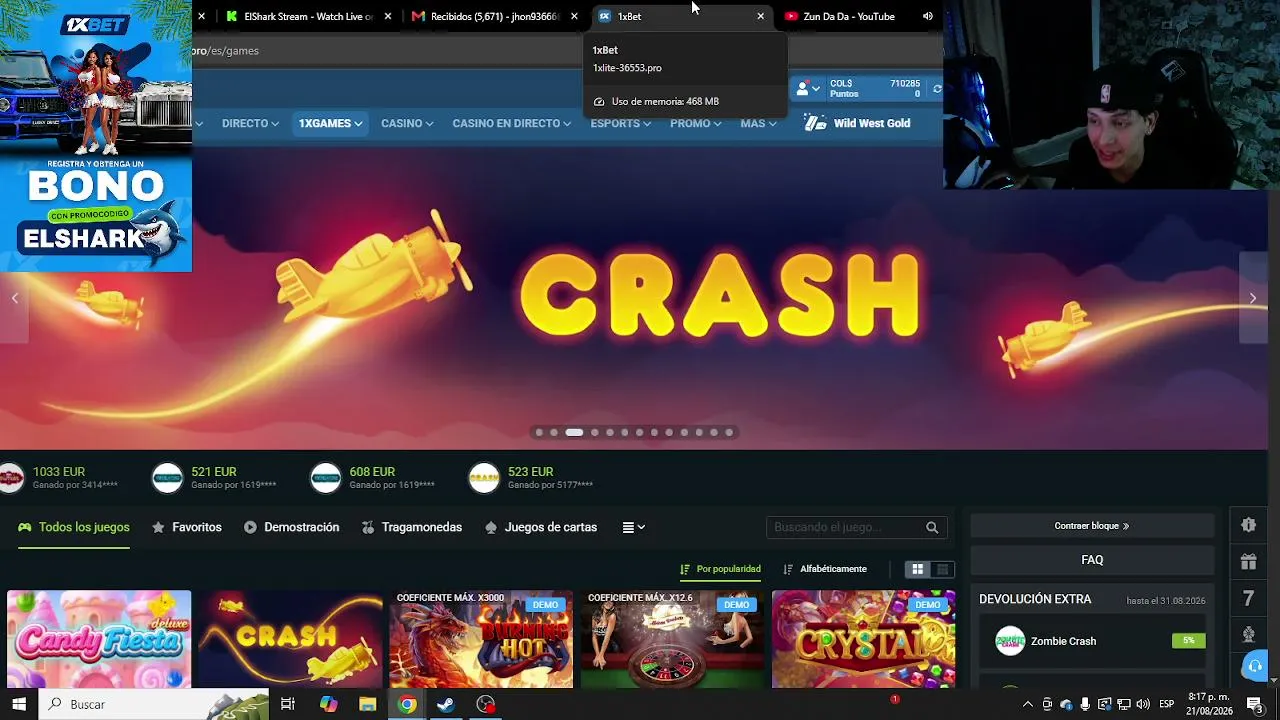The height and width of the screenshot is (720, 1280).
Task: Open the Windows Start menu
Action: tap(18, 704)
